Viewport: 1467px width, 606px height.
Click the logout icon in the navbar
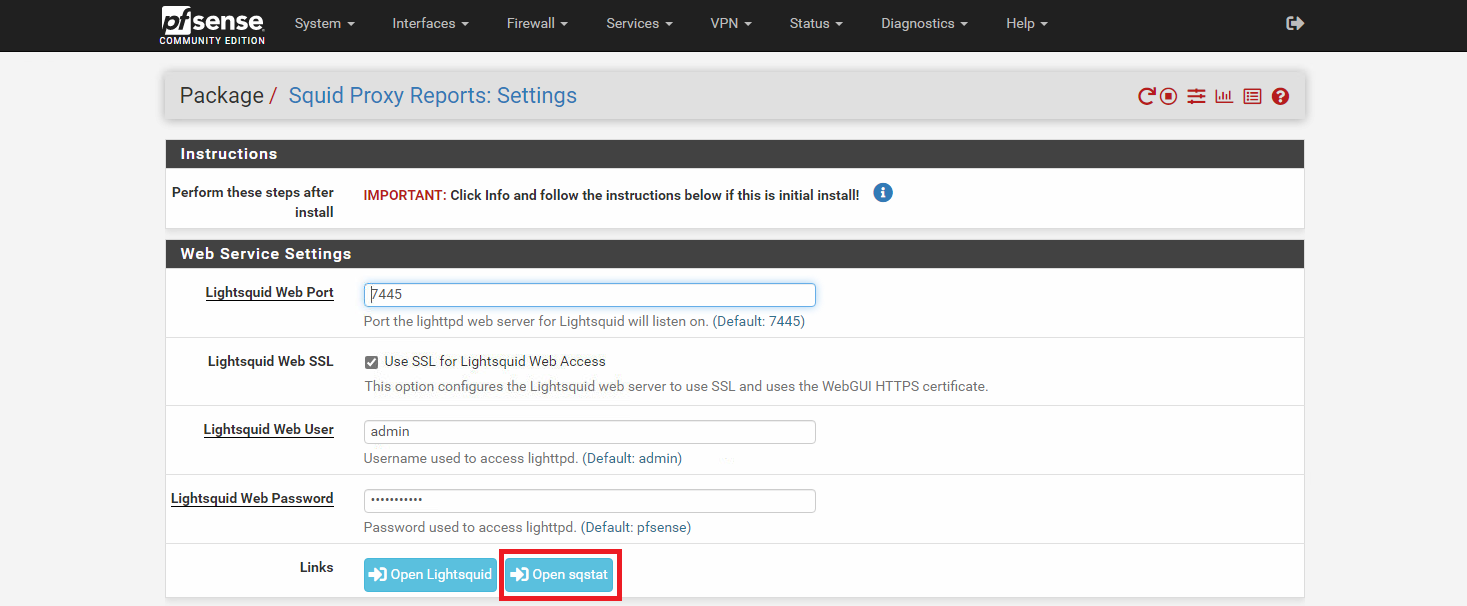tap(1295, 23)
